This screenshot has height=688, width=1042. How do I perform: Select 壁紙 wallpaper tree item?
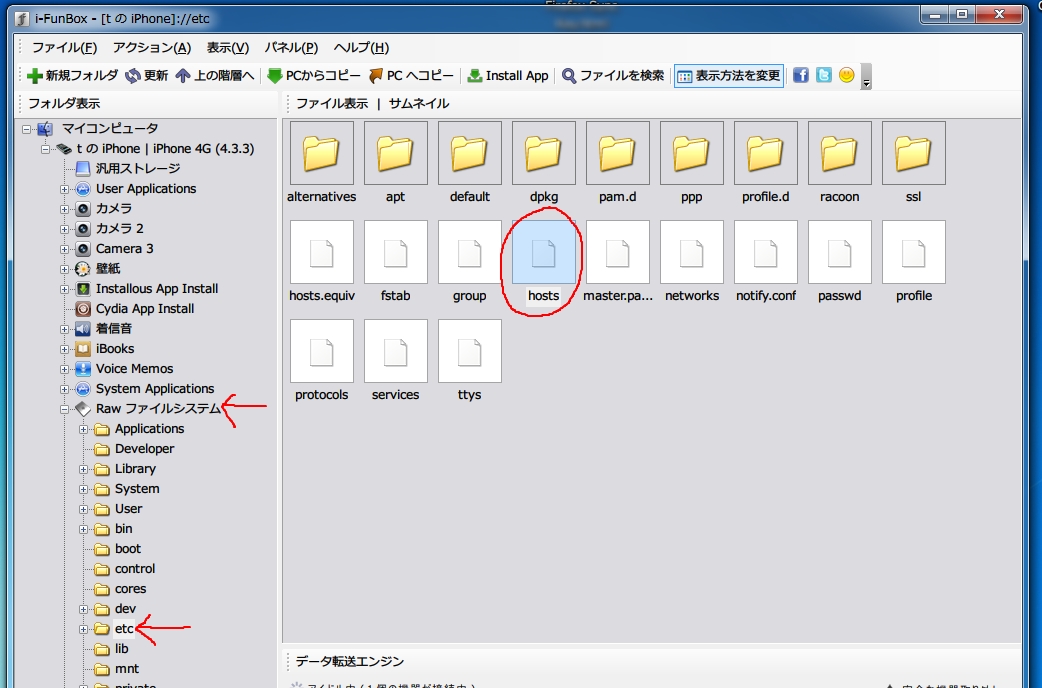coord(108,269)
